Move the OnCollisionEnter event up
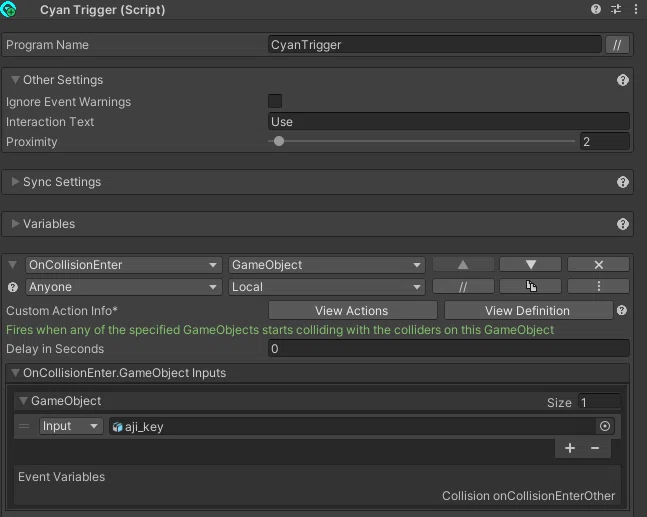 pyautogui.click(x=463, y=264)
